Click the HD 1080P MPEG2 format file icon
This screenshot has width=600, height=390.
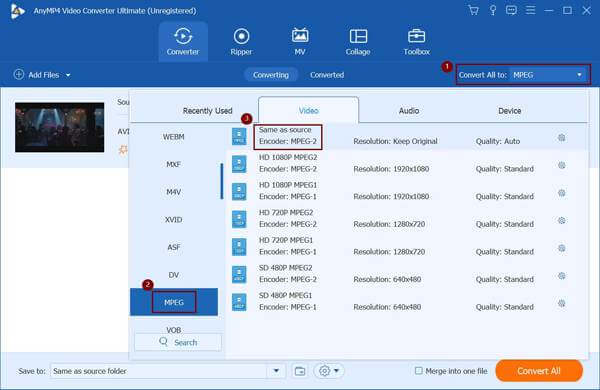239,164
